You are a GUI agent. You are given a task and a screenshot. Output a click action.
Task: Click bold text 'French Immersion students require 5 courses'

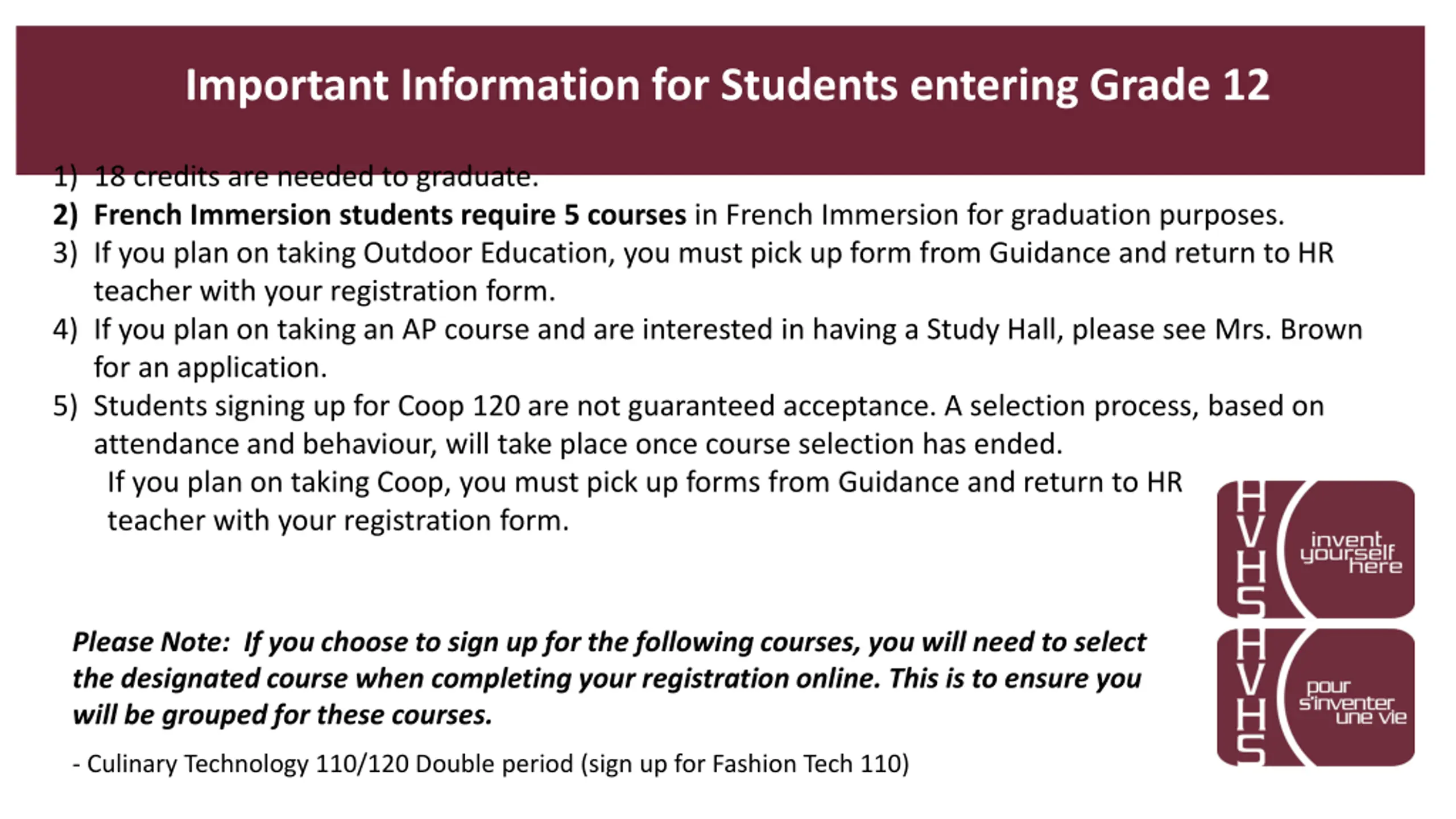click(390, 215)
